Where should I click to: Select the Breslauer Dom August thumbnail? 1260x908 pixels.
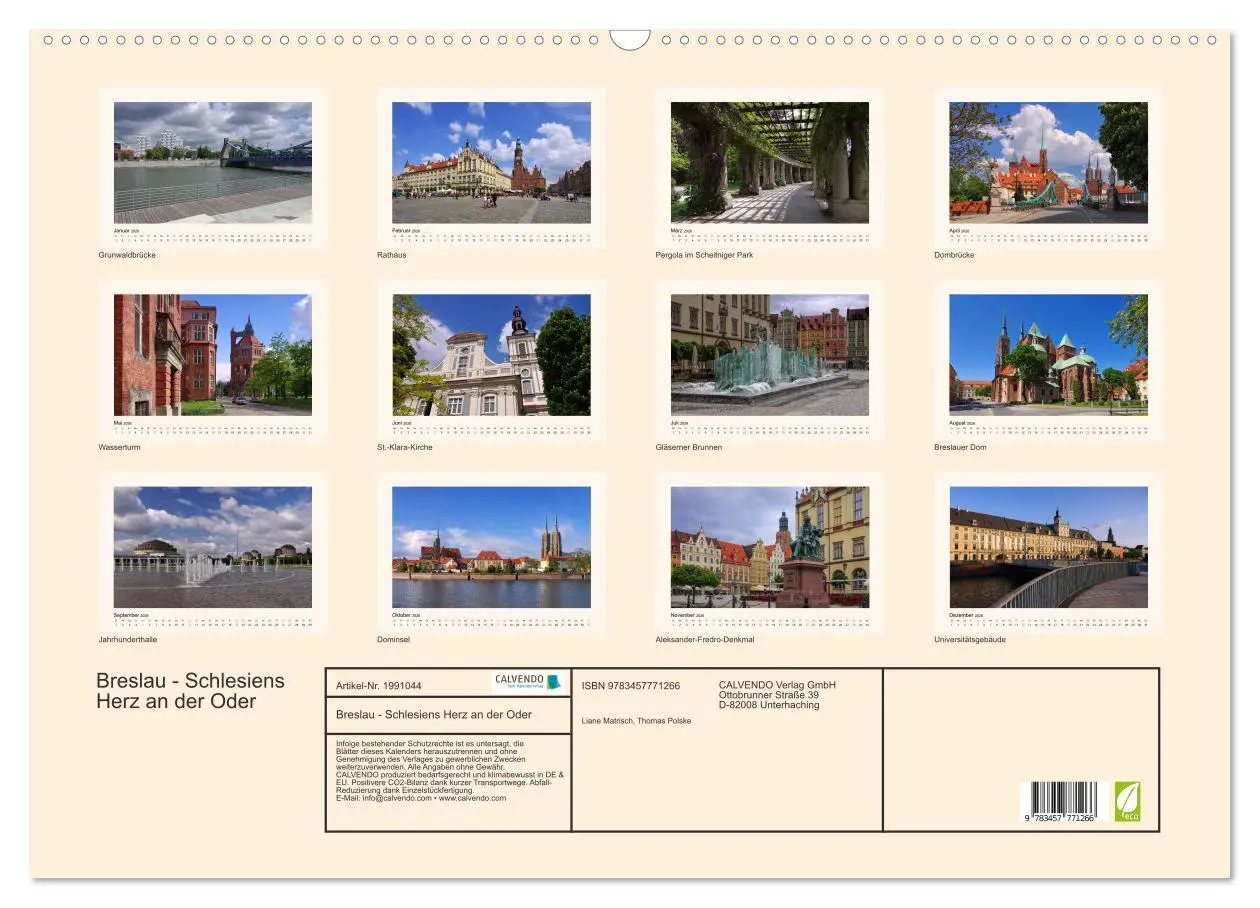(1049, 355)
